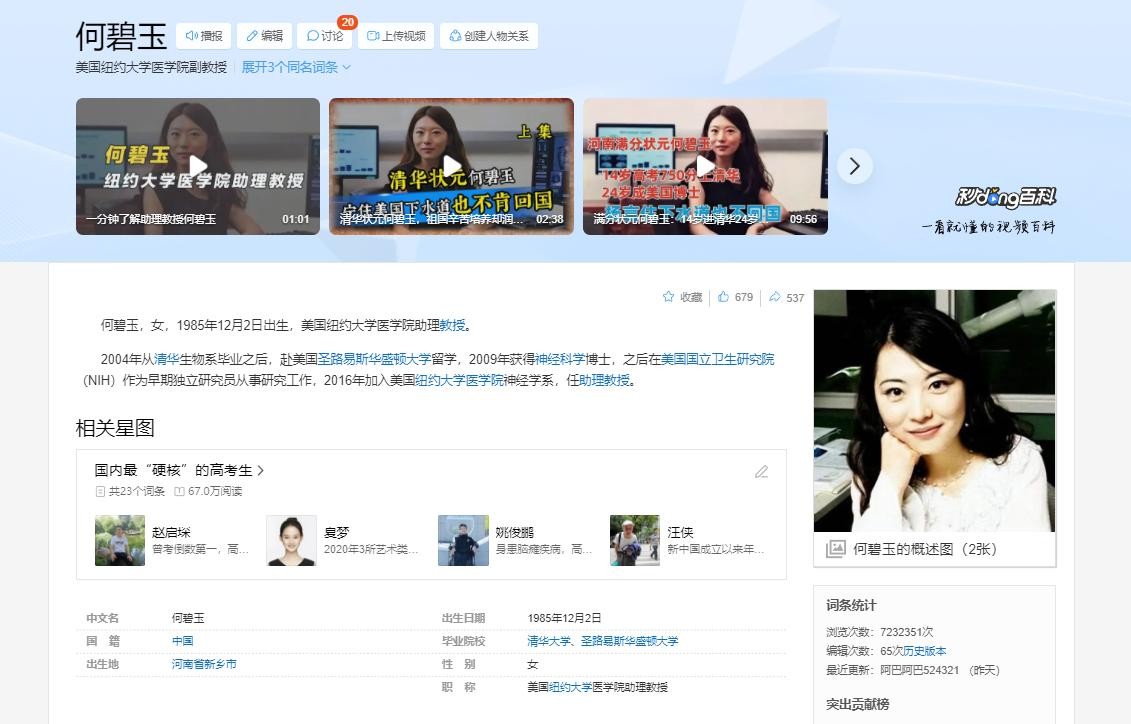Click the 上传视频 upload video button
This screenshot has height=724, width=1131.
396,36
